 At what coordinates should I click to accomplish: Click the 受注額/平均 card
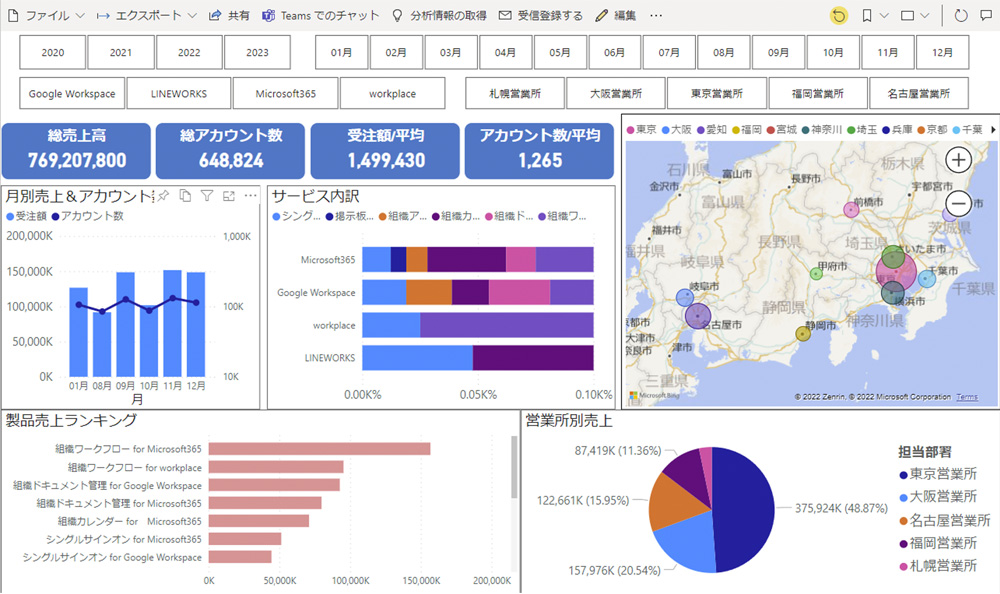(x=385, y=151)
